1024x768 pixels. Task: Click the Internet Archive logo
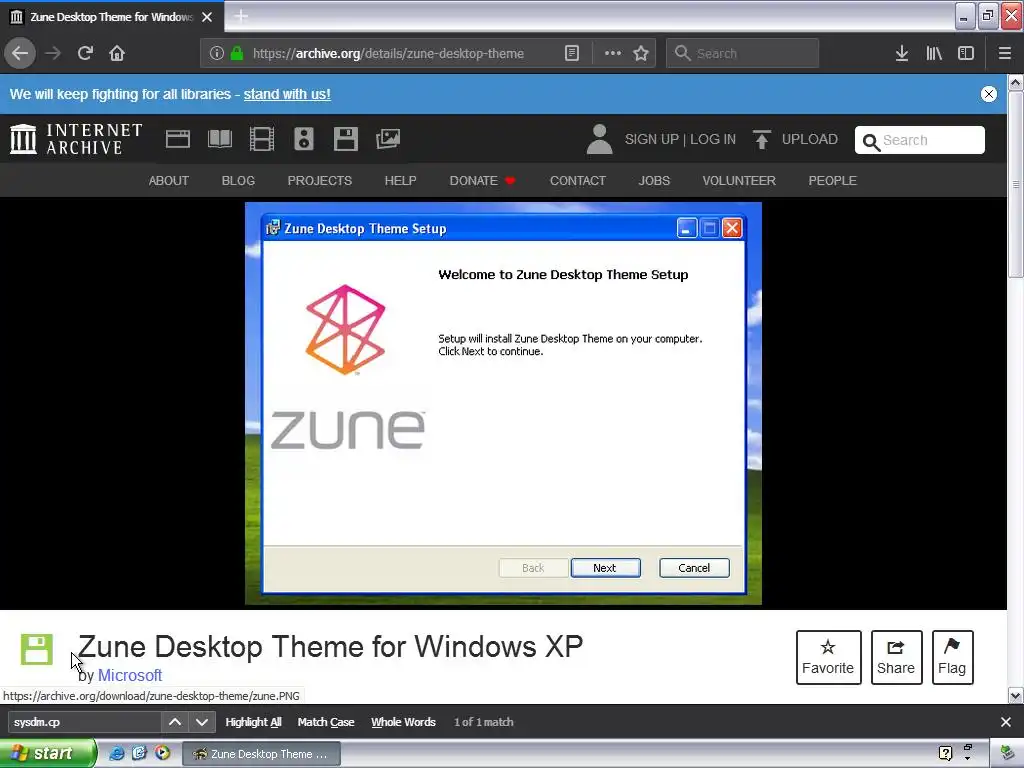tap(76, 139)
